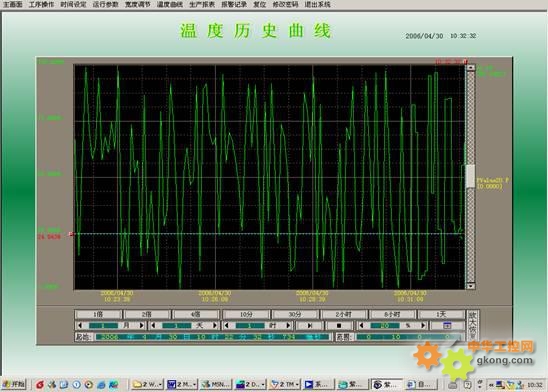This screenshot has height=392, width=548.
Task: Switch to the 系... taskbar window
Action: click(x=318, y=385)
